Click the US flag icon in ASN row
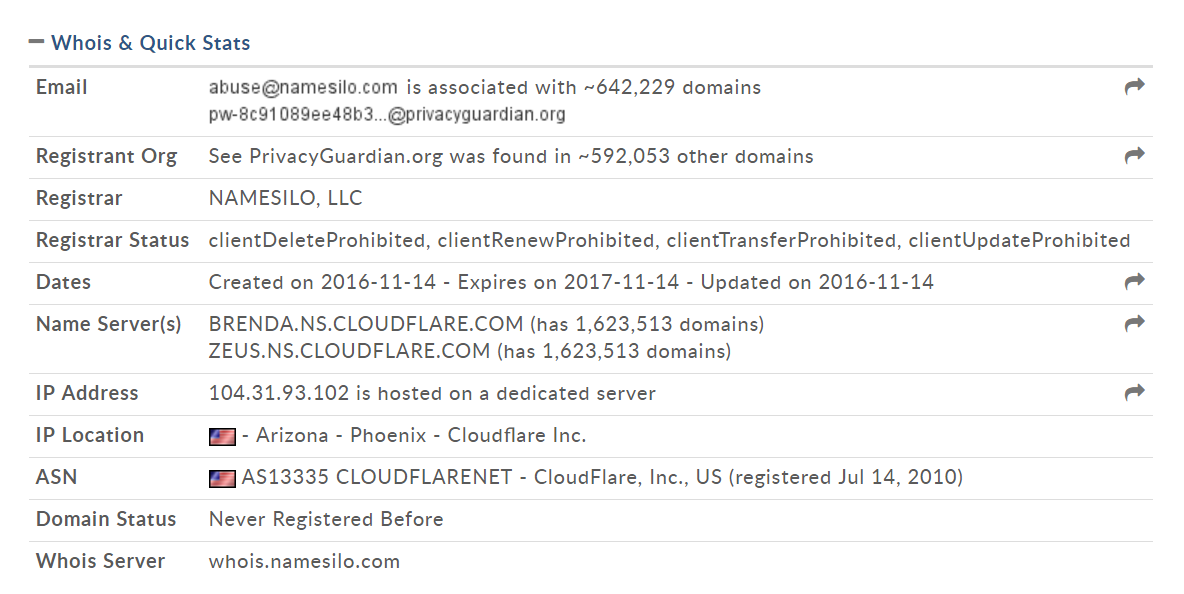Image resolution: width=1184 pixels, height=594 pixels. click(x=222, y=479)
